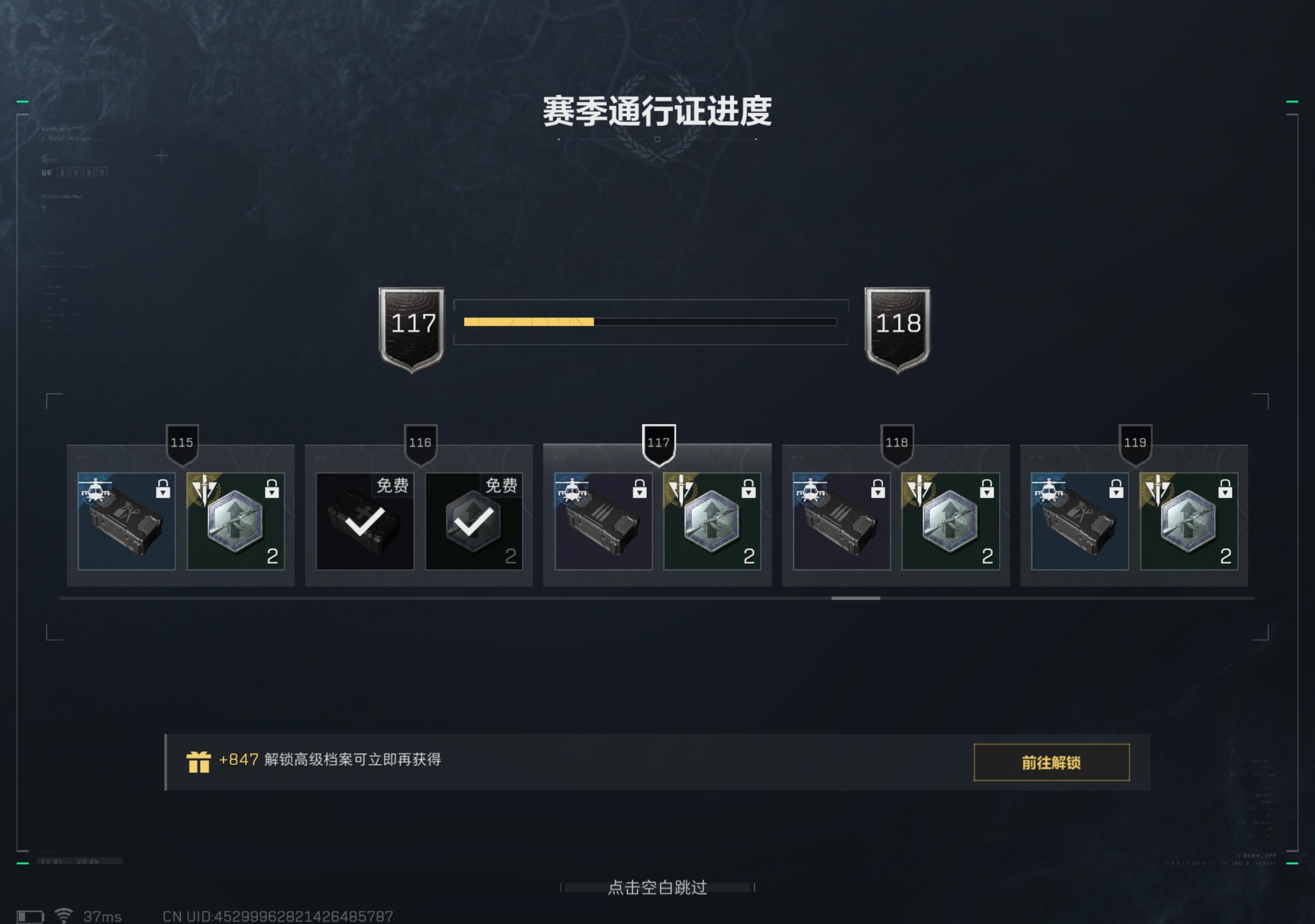Screen dimensions: 1315x924
Task: Select the small 117 level marker tab
Action: (658, 444)
